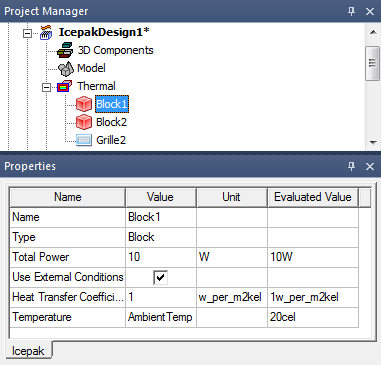This screenshot has height=365, width=381.
Task: Click the Model geometry icon
Action: click(x=66, y=69)
